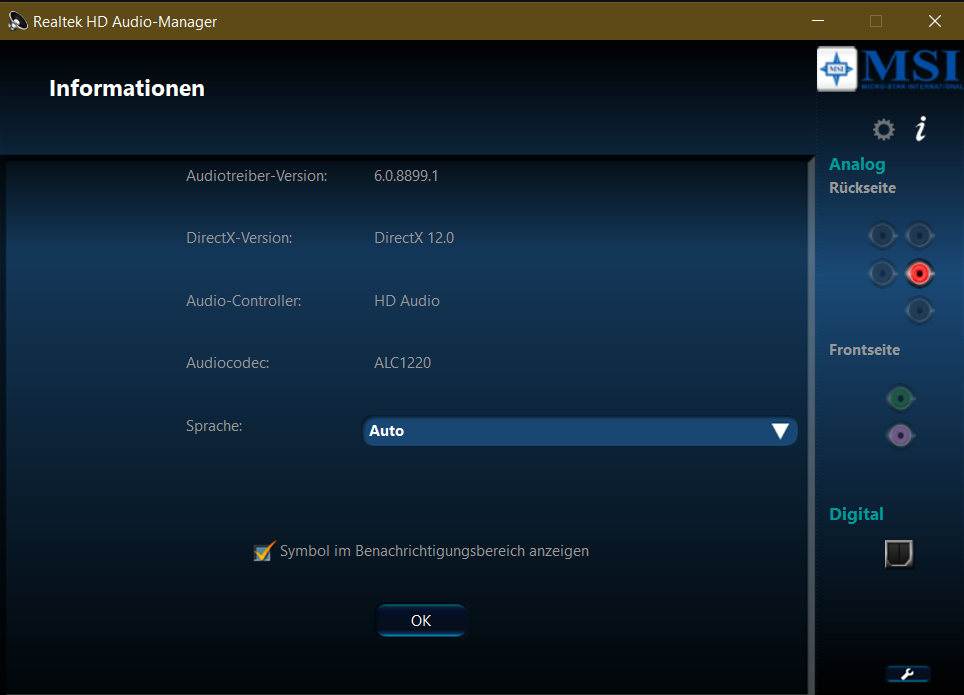Click the green front panel jack
Viewport: 964px width, 695px height.
[x=900, y=399]
